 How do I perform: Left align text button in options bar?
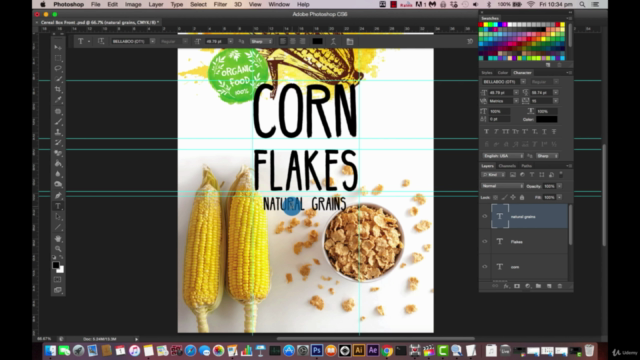tap(283, 41)
